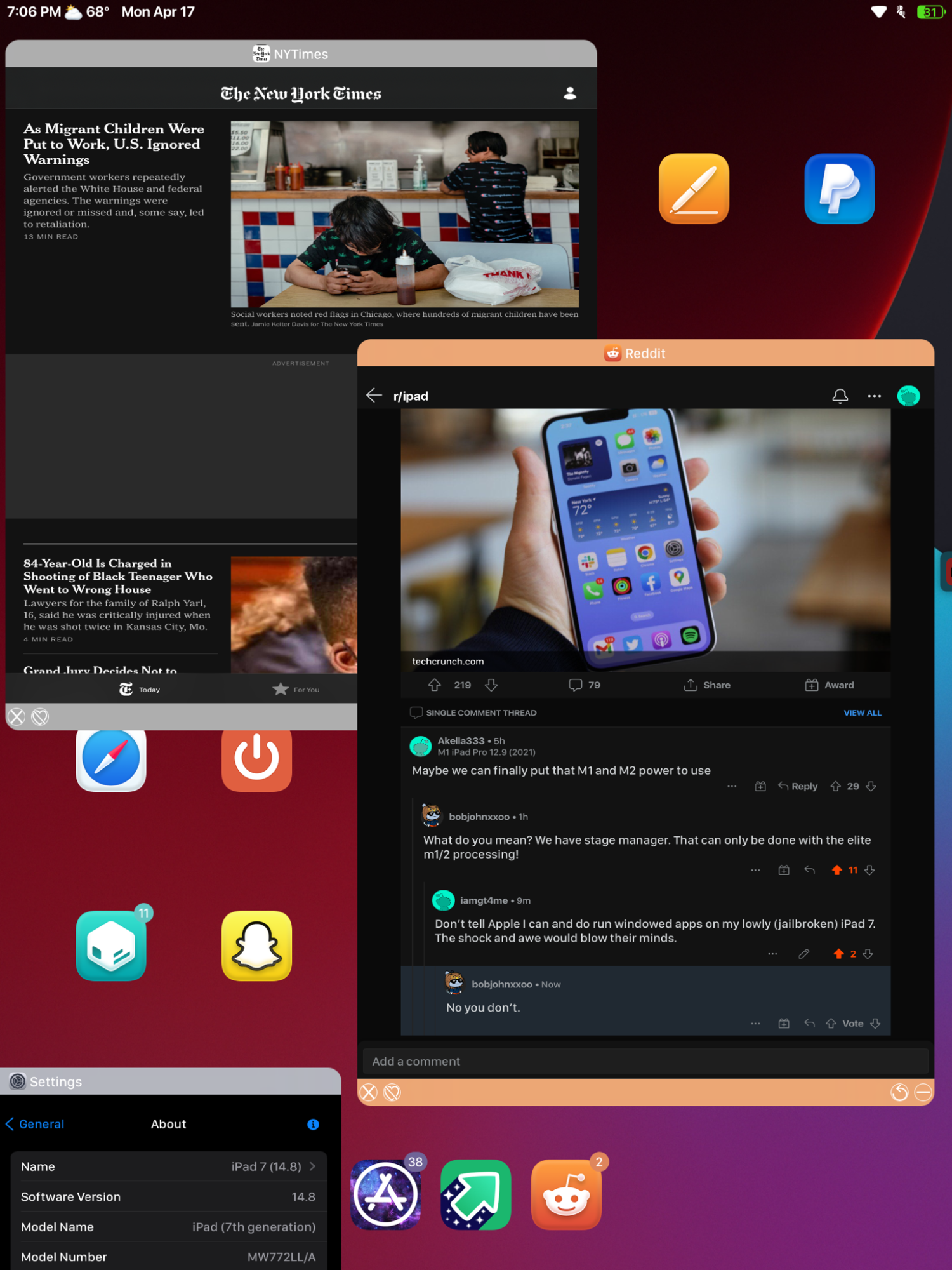Open the 84-Year-Old Is Charged article
Image resolution: width=952 pixels, height=1270 pixels.
tap(118, 576)
